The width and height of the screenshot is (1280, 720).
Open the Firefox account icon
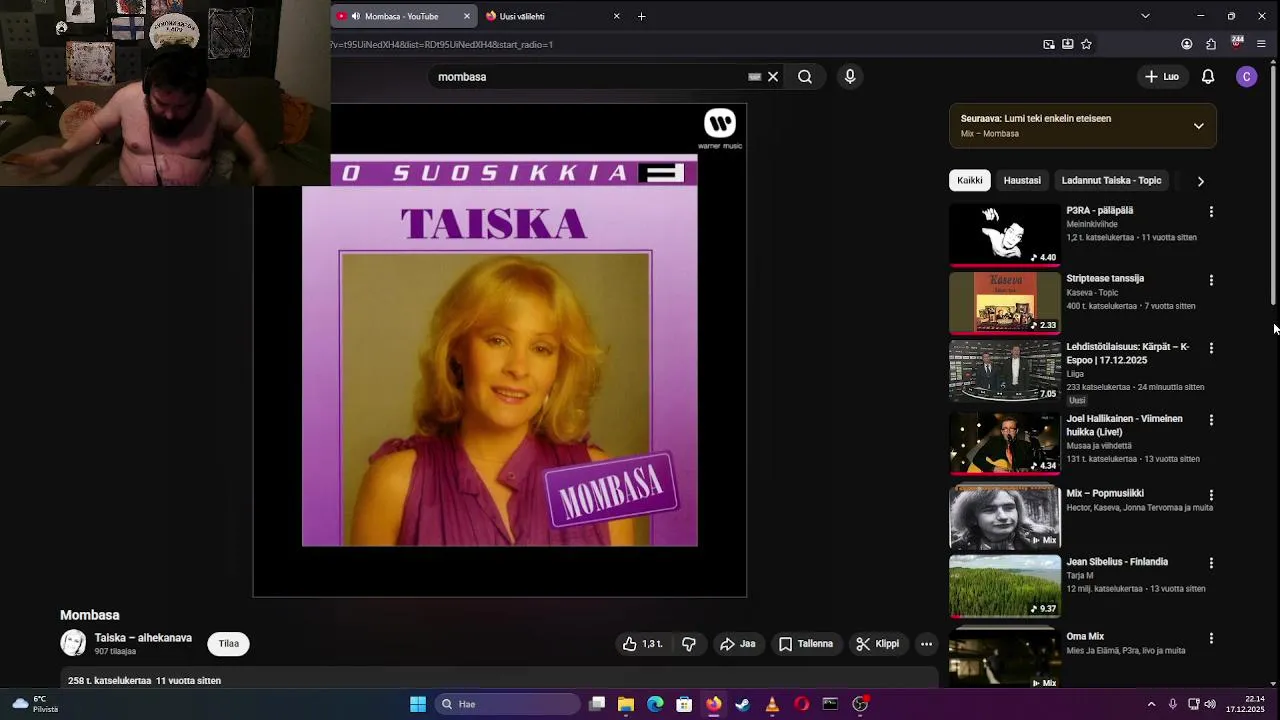pos(1187,44)
